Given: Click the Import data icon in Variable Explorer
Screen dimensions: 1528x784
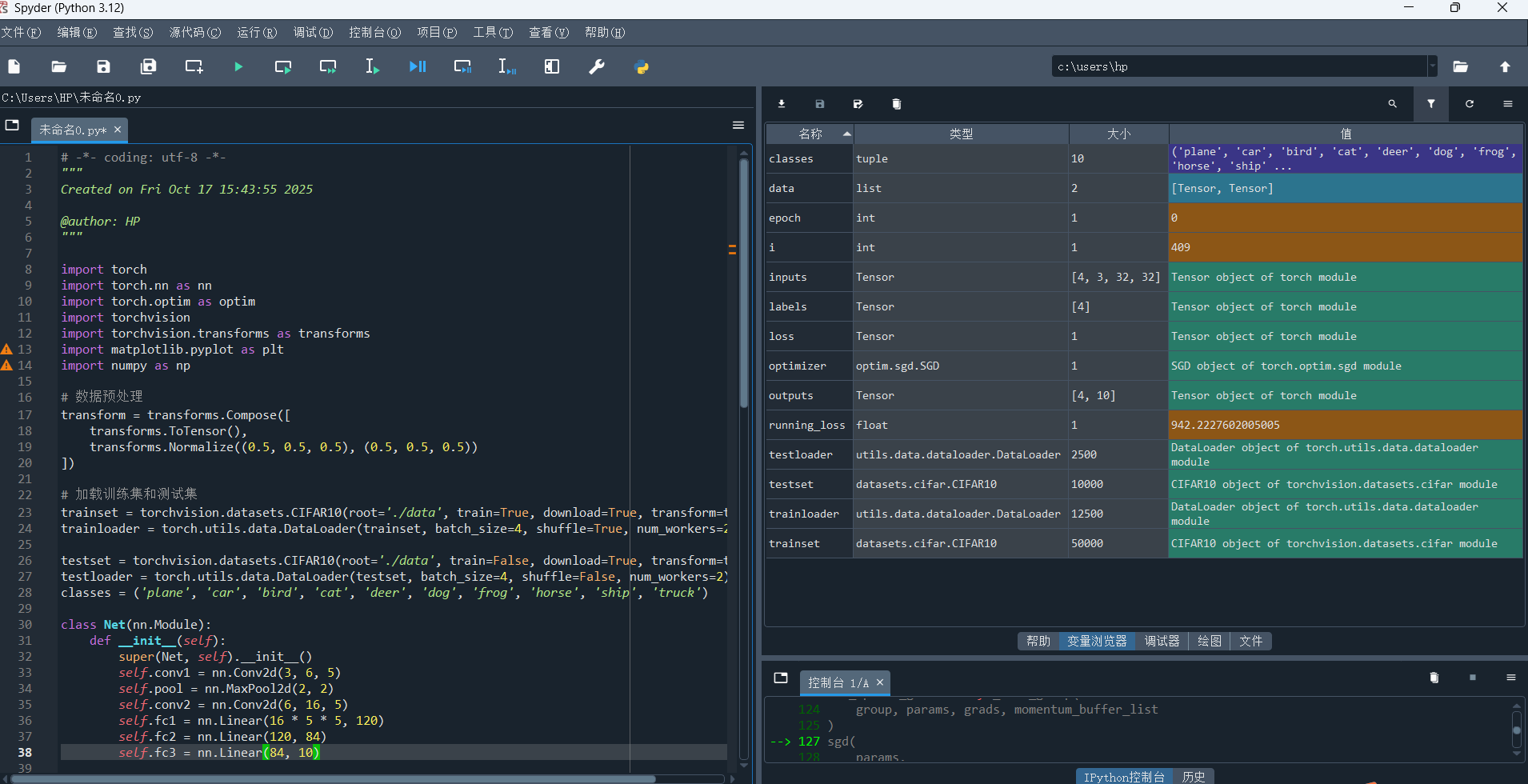Looking at the screenshot, I should (x=782, y=104).
